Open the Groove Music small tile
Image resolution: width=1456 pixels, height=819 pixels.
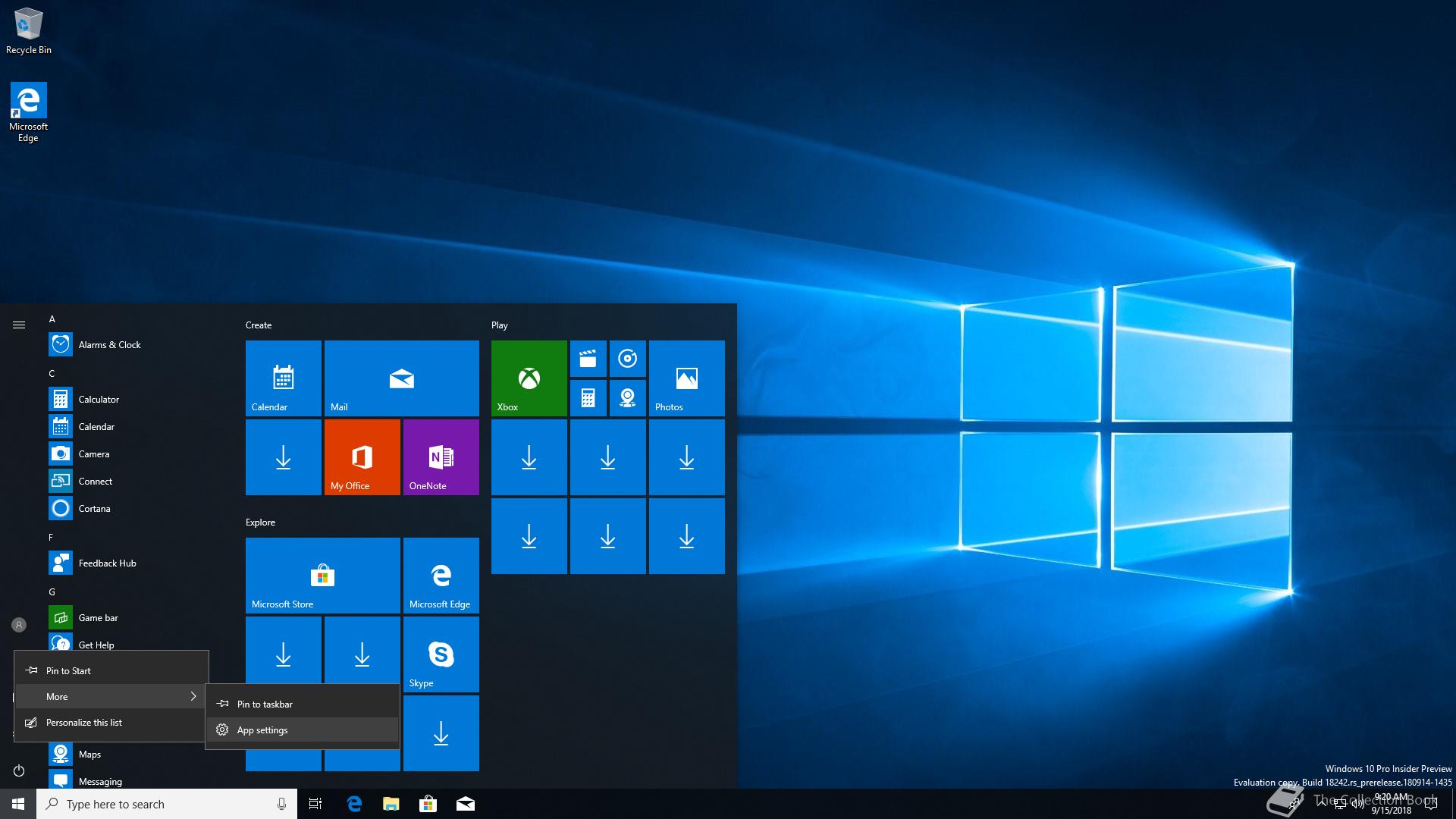click(x=627, y=359)
